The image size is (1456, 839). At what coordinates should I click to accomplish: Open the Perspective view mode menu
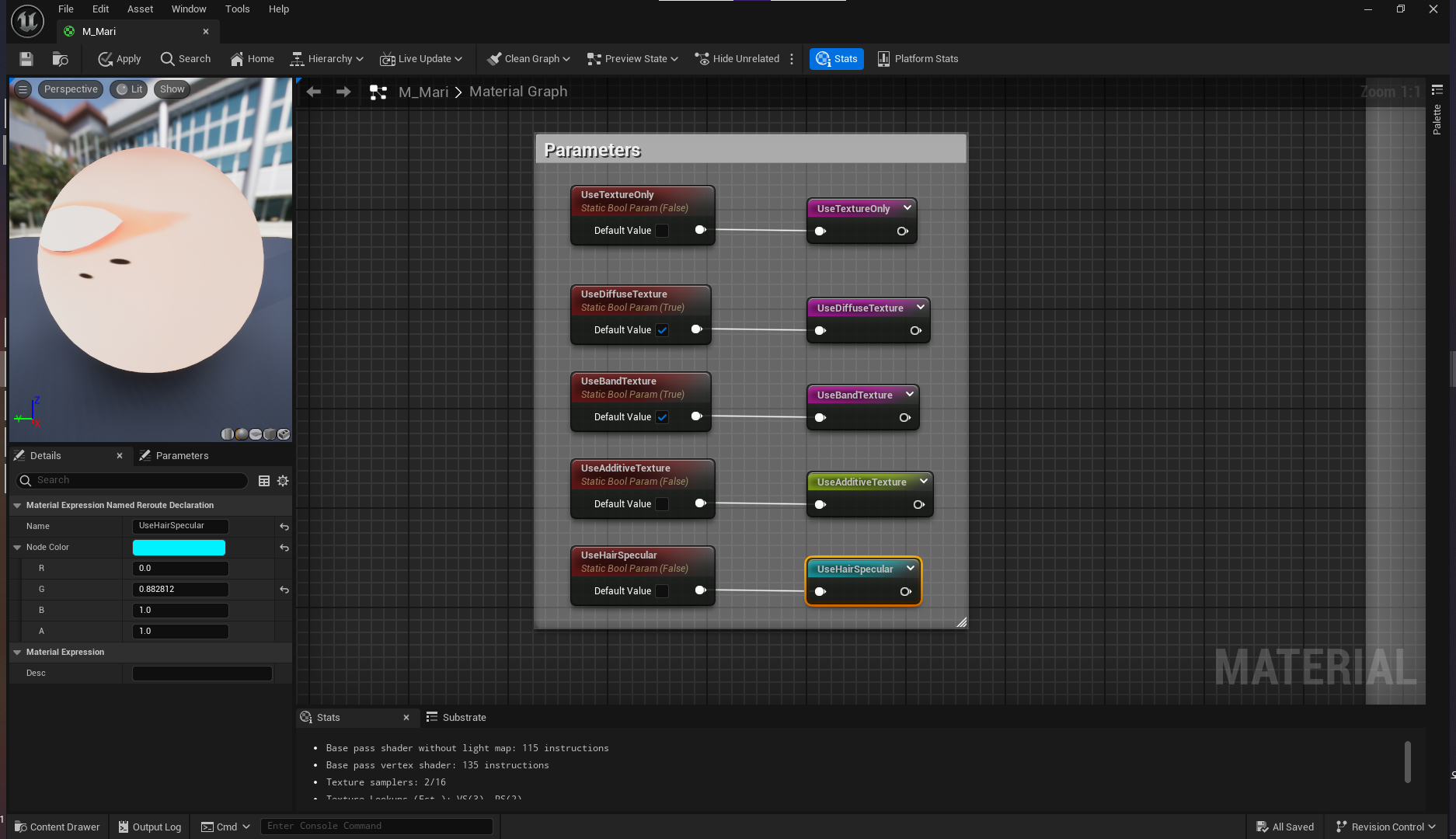[71, 89]
